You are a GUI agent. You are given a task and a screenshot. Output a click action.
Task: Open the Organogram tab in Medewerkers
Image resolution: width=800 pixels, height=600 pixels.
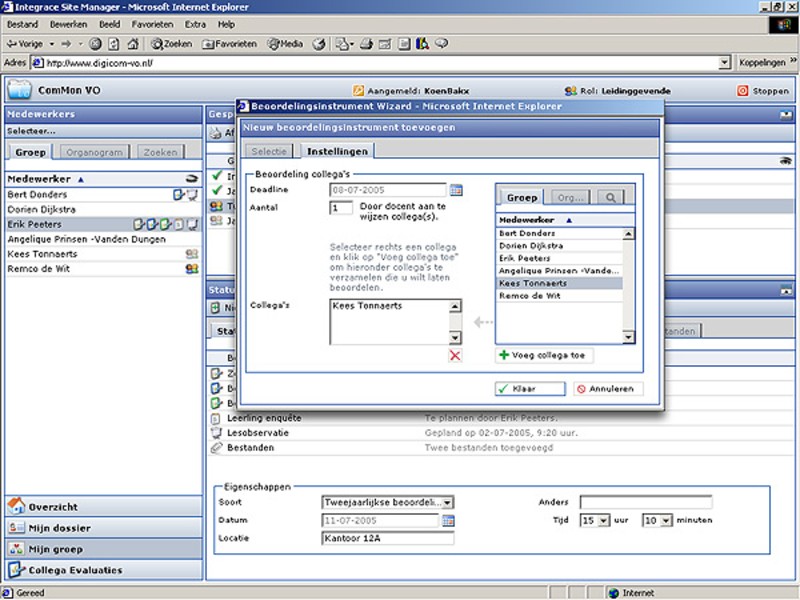coord(93,153)
